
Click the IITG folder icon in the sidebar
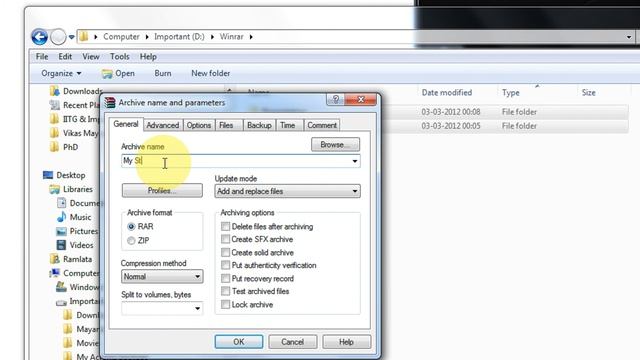coord(55,119)
